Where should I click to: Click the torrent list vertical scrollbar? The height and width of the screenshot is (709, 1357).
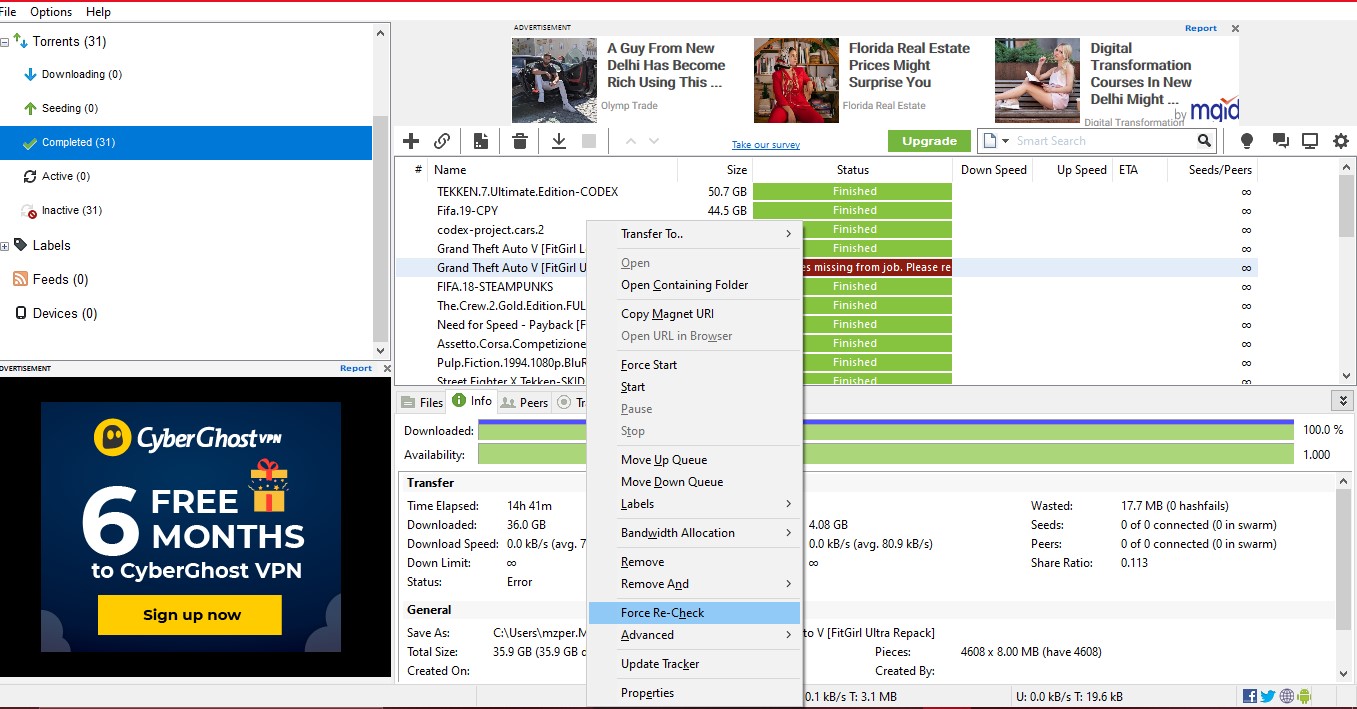[x=1346, y=271]
